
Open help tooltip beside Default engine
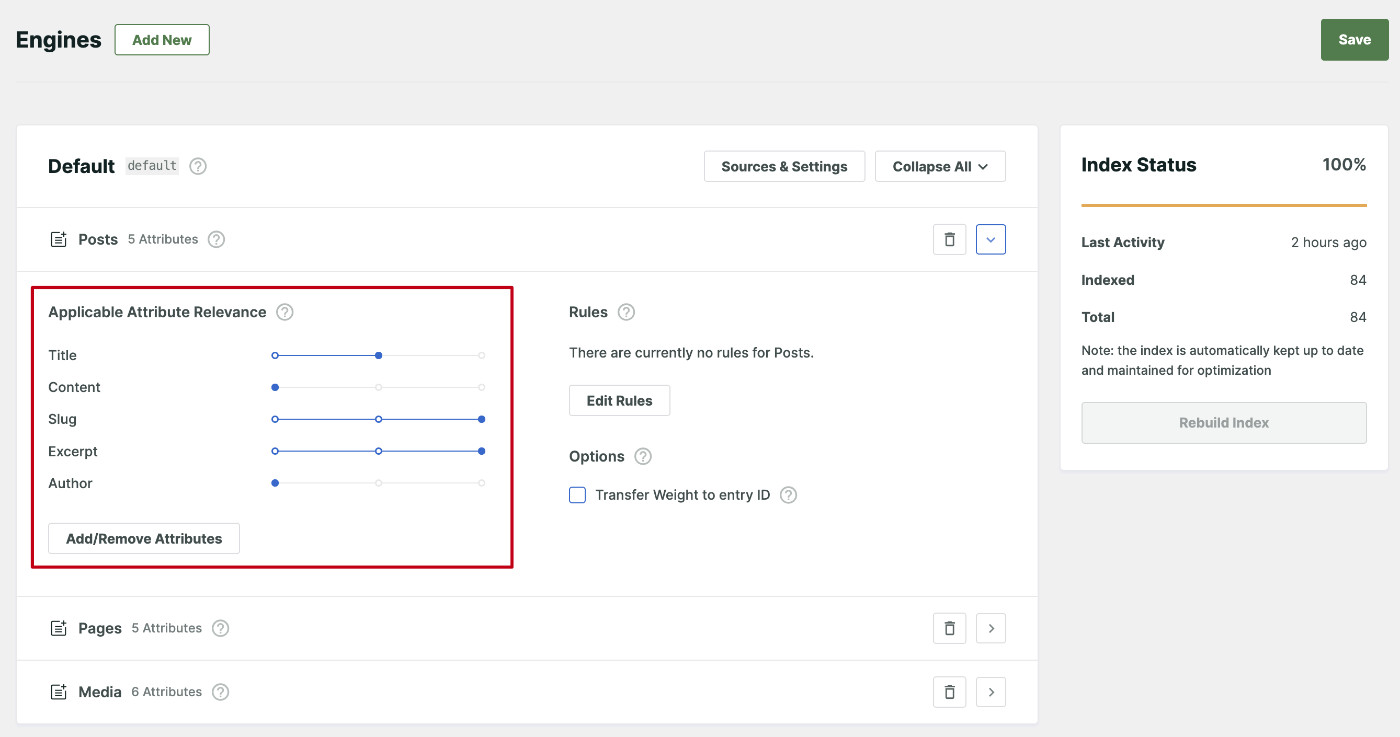(x=197, y=166)
